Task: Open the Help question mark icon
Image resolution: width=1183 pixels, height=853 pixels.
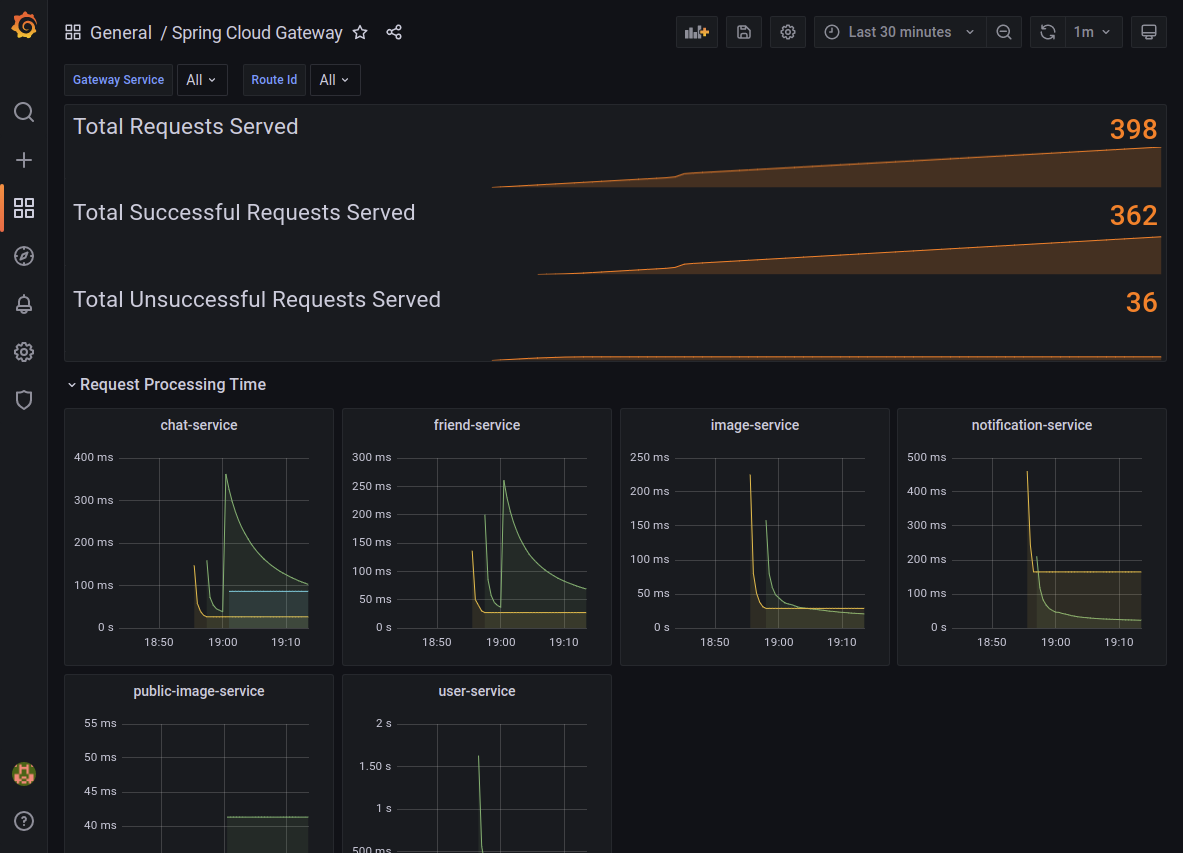Action: 24,821
